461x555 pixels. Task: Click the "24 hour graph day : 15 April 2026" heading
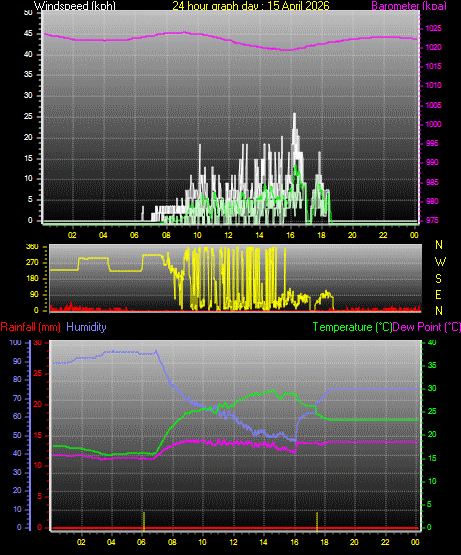(x=251, y=6)
